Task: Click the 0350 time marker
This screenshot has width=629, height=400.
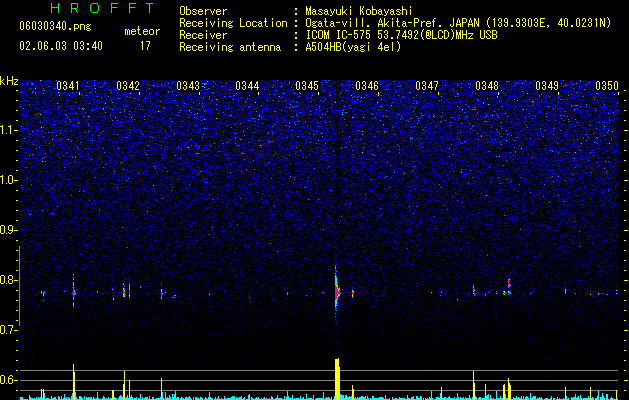Action: [x=607, y=85]
